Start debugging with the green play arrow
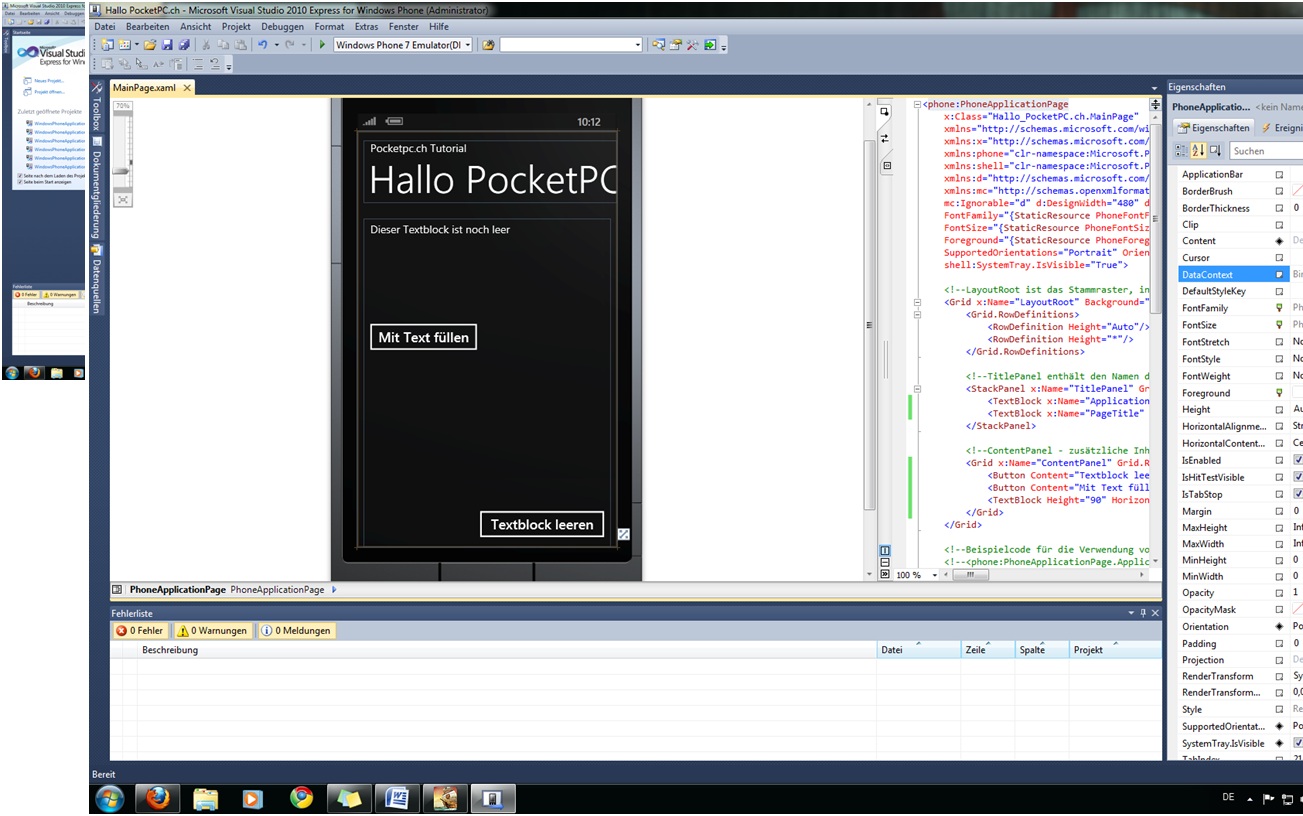 (322, 44)
